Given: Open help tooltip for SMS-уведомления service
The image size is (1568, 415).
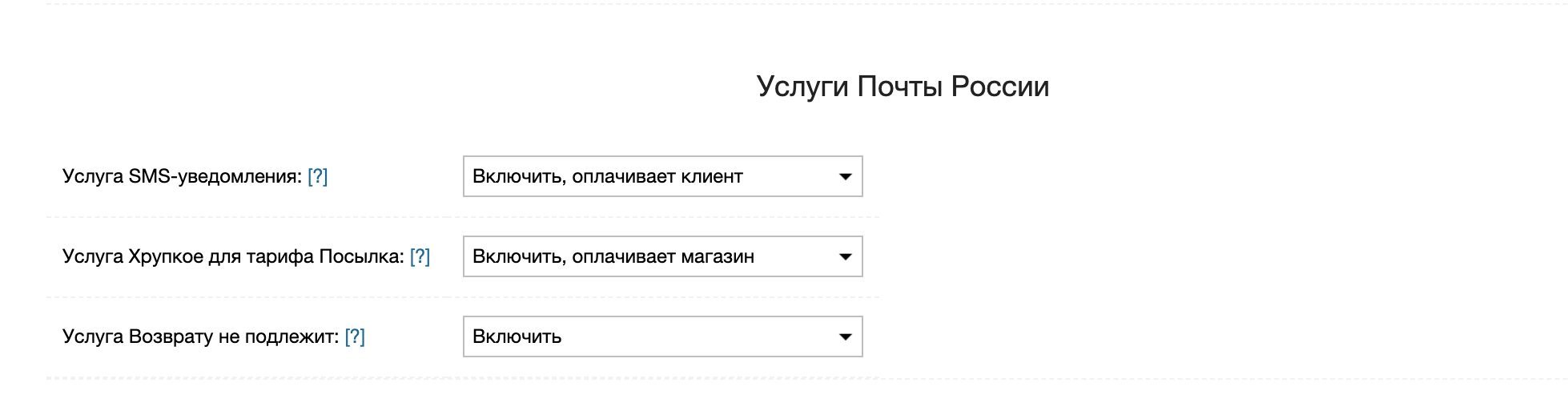Looking at the screenshot, I should pos(317,176).
